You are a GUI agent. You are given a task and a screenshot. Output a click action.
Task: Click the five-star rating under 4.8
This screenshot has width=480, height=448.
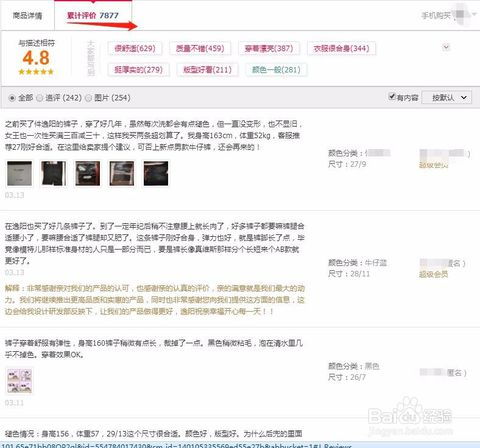tap(36, 72)
